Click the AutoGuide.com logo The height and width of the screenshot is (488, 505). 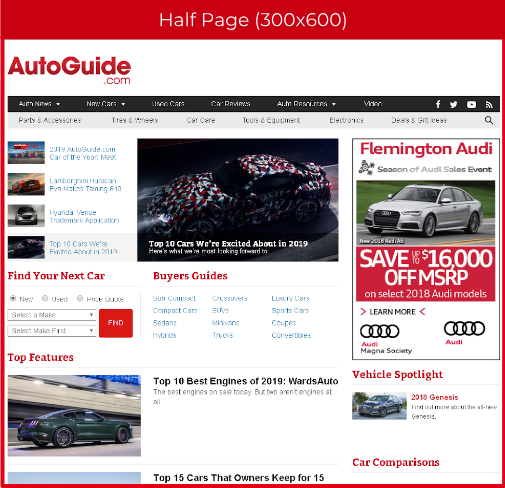pyautogui.click(x=69, y=70)
